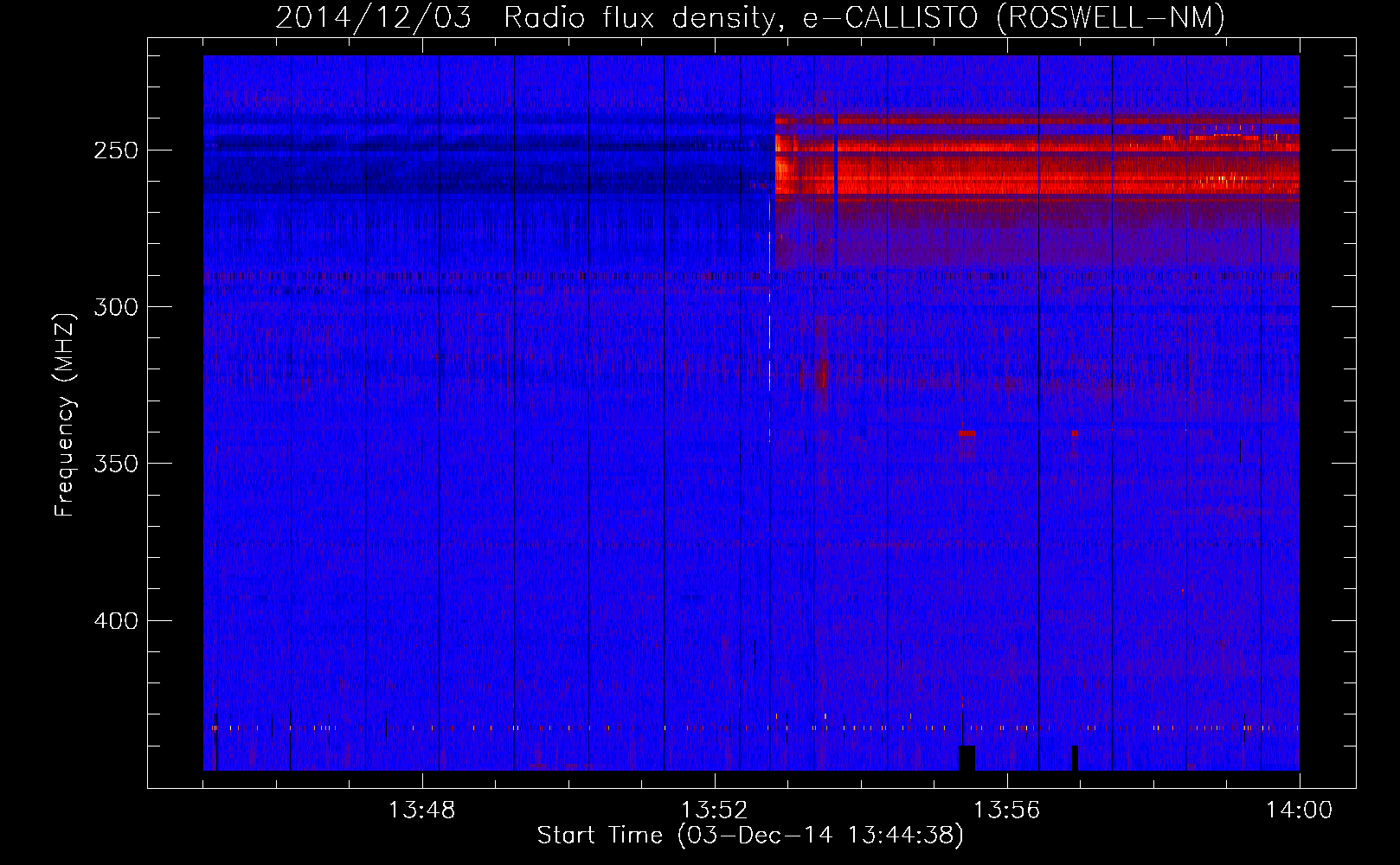The width and height of the screenshot is (1400, 865).
Task: Click the 'Start Time (03-Dec-14 13:44:38)' label
Action: click(749, 836)
